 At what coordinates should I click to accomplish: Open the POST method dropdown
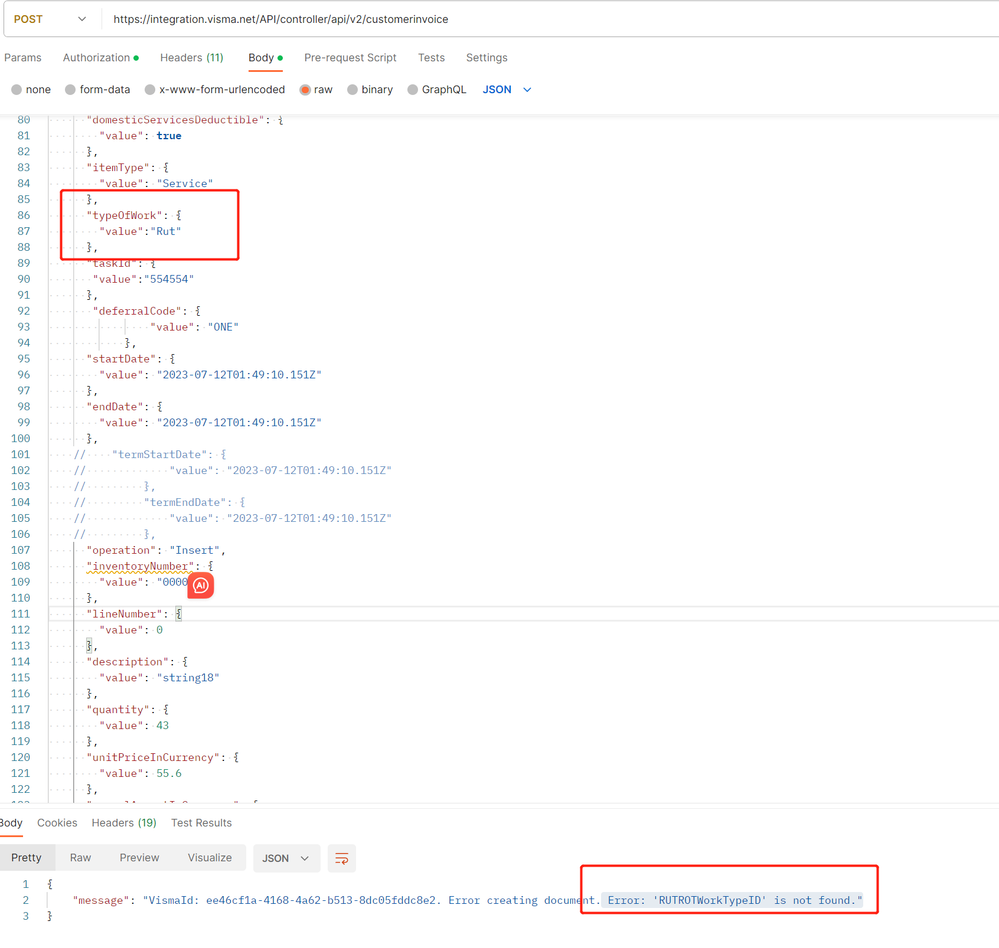50,19
